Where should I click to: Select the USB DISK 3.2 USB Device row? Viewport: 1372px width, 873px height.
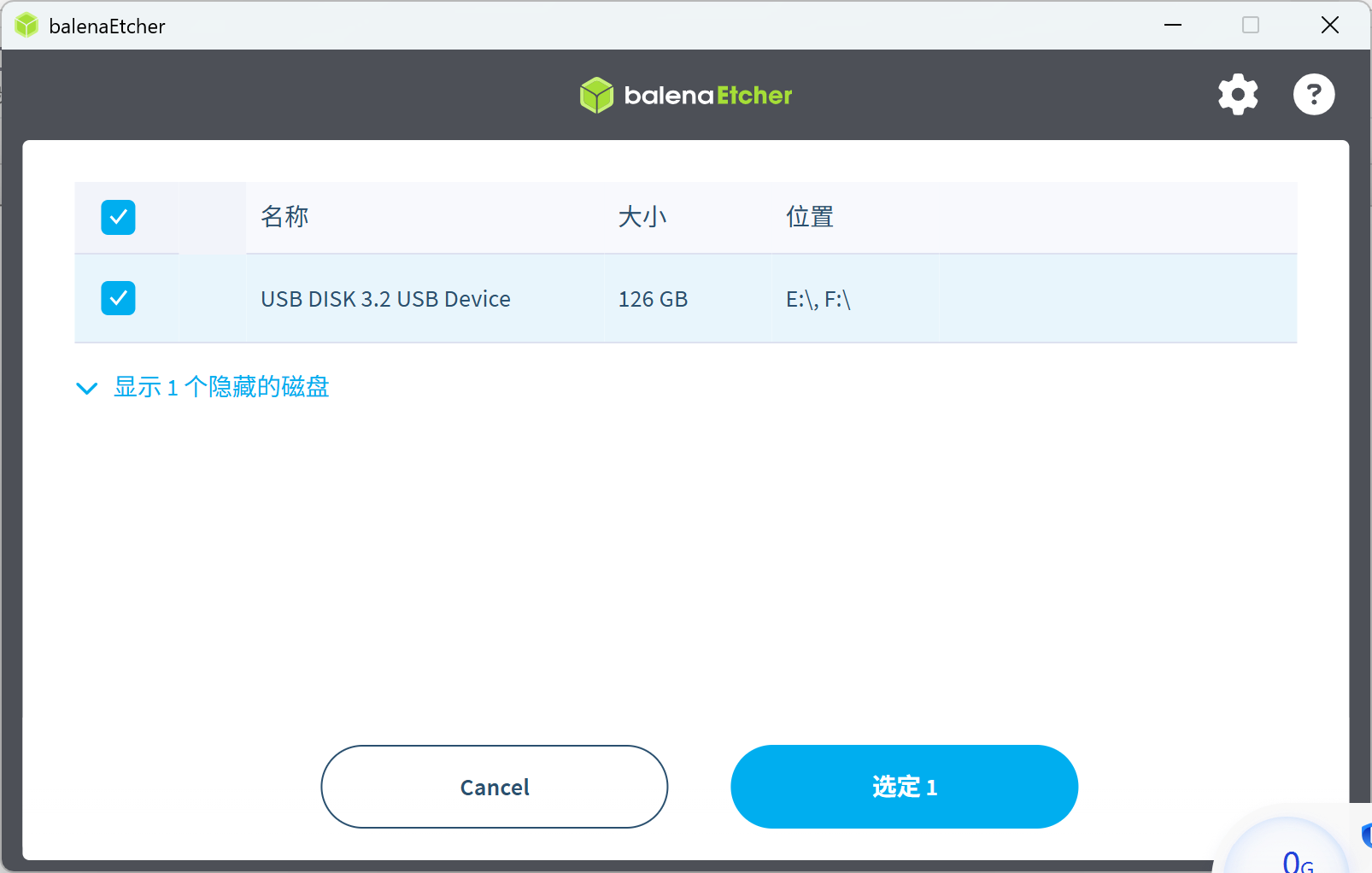385,298
